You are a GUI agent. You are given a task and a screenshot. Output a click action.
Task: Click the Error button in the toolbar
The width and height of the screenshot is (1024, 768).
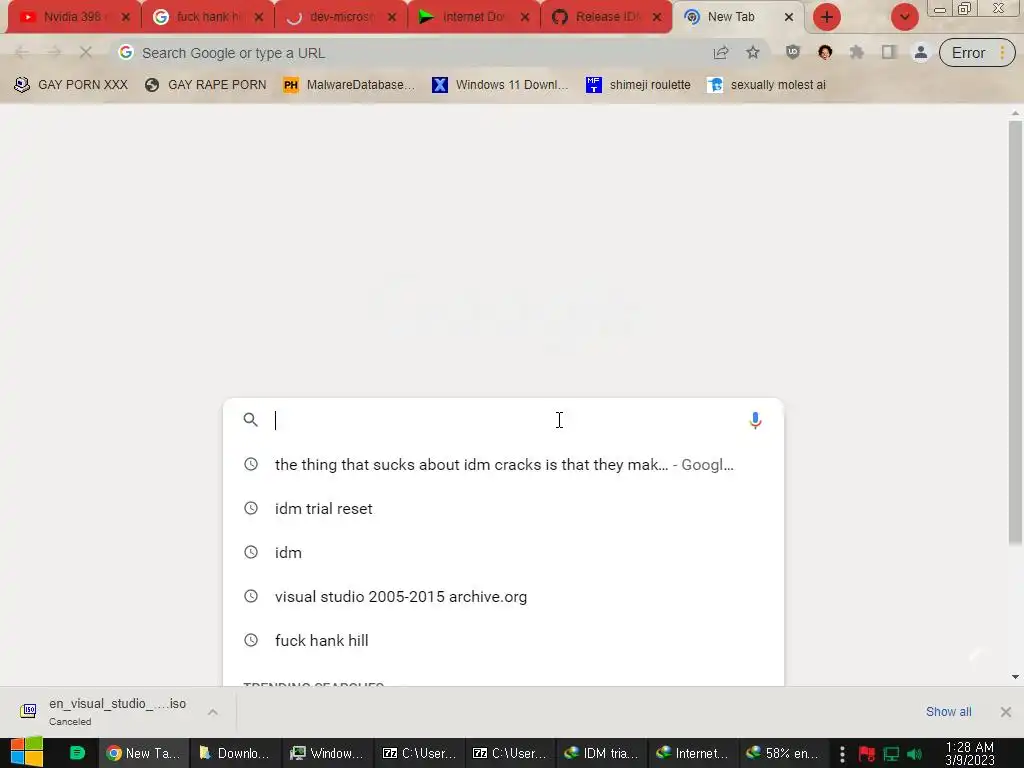968,53
